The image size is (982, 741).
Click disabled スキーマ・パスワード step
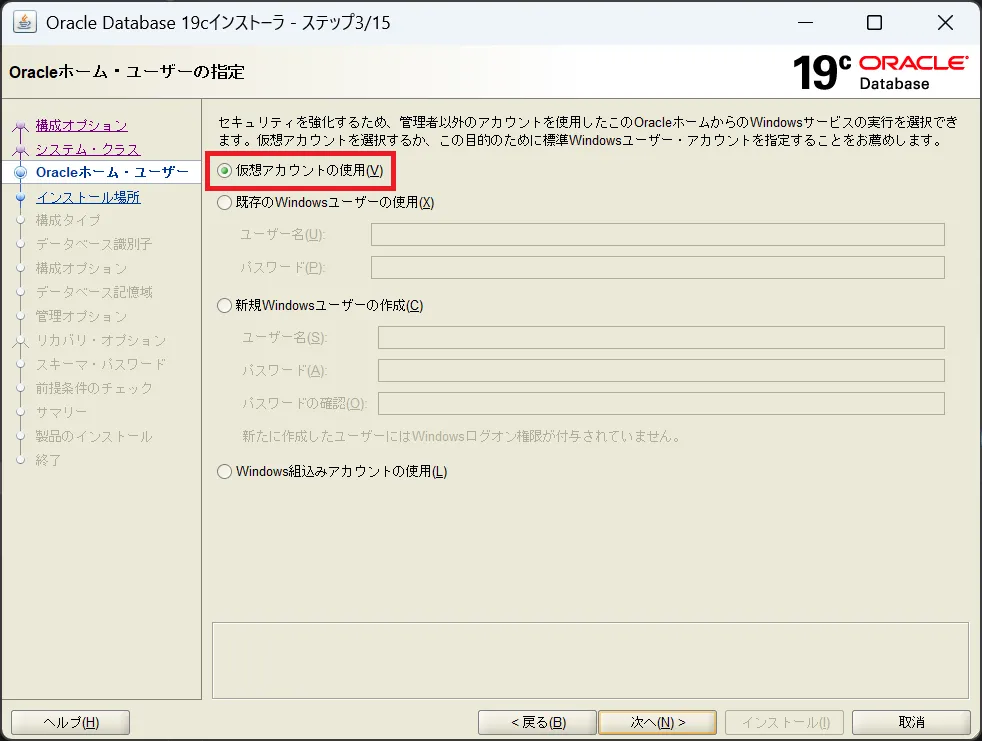[101, 364]
